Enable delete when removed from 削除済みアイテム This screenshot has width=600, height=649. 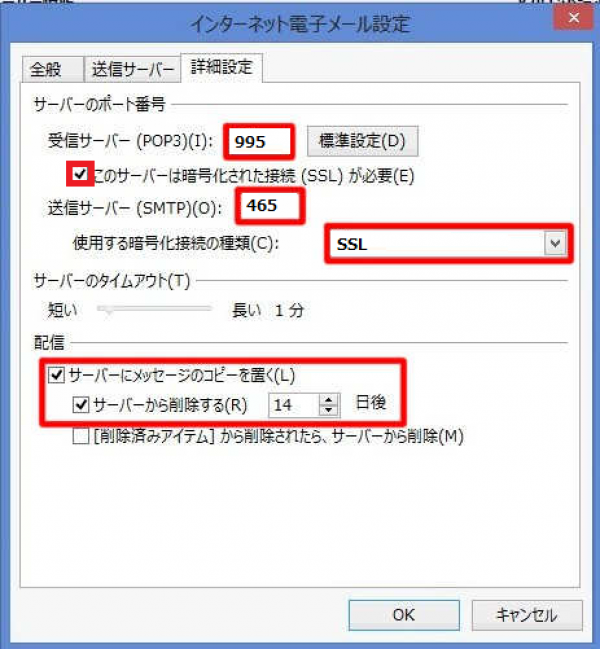tap(81, 436)
